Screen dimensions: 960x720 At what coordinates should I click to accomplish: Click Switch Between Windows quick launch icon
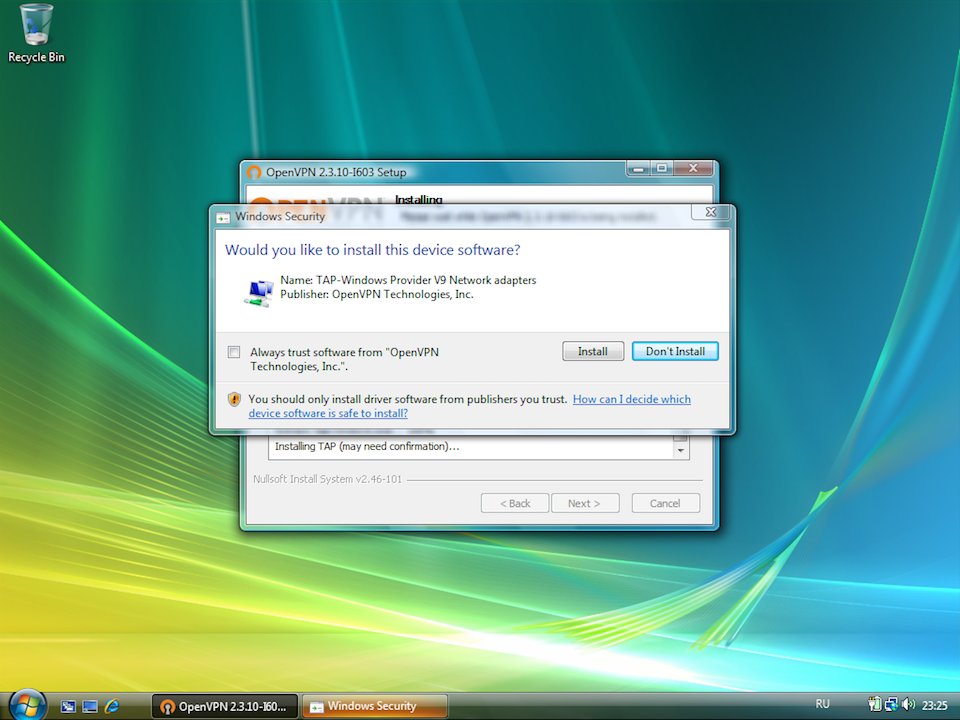(x=68, y=707)
